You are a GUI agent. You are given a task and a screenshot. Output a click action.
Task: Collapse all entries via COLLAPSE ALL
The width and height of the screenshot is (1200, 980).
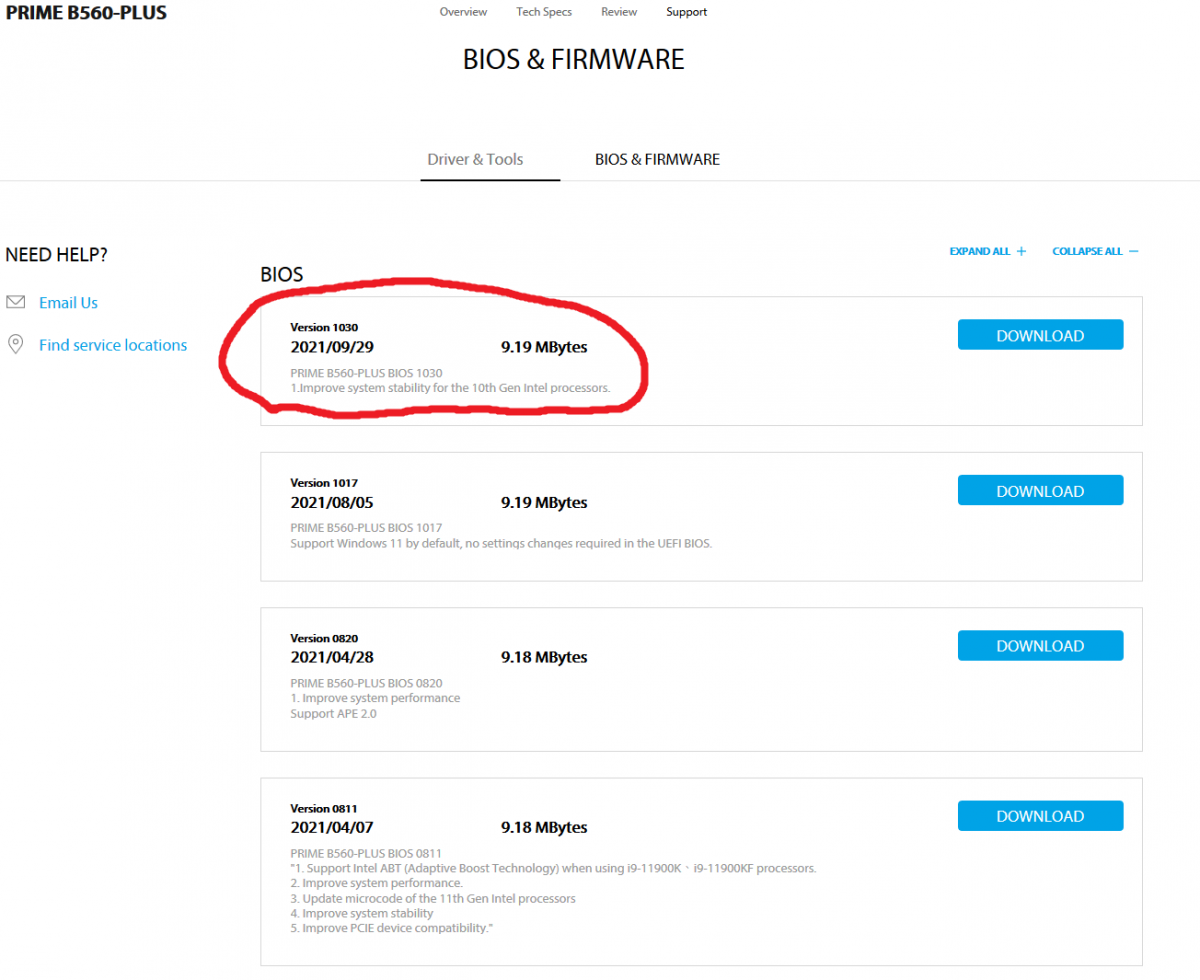click(x=1095, y=252)
